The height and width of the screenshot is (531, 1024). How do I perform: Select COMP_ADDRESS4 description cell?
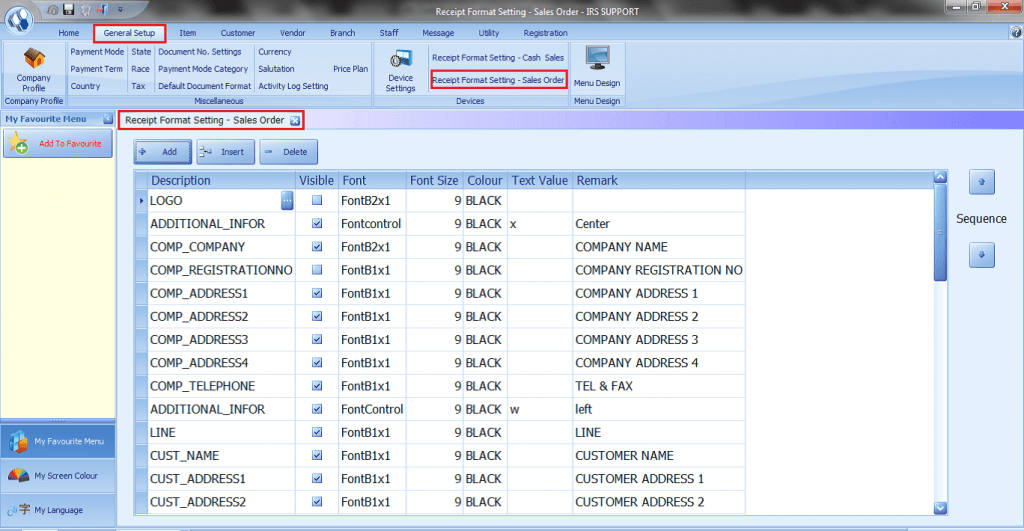click(221, 363)
